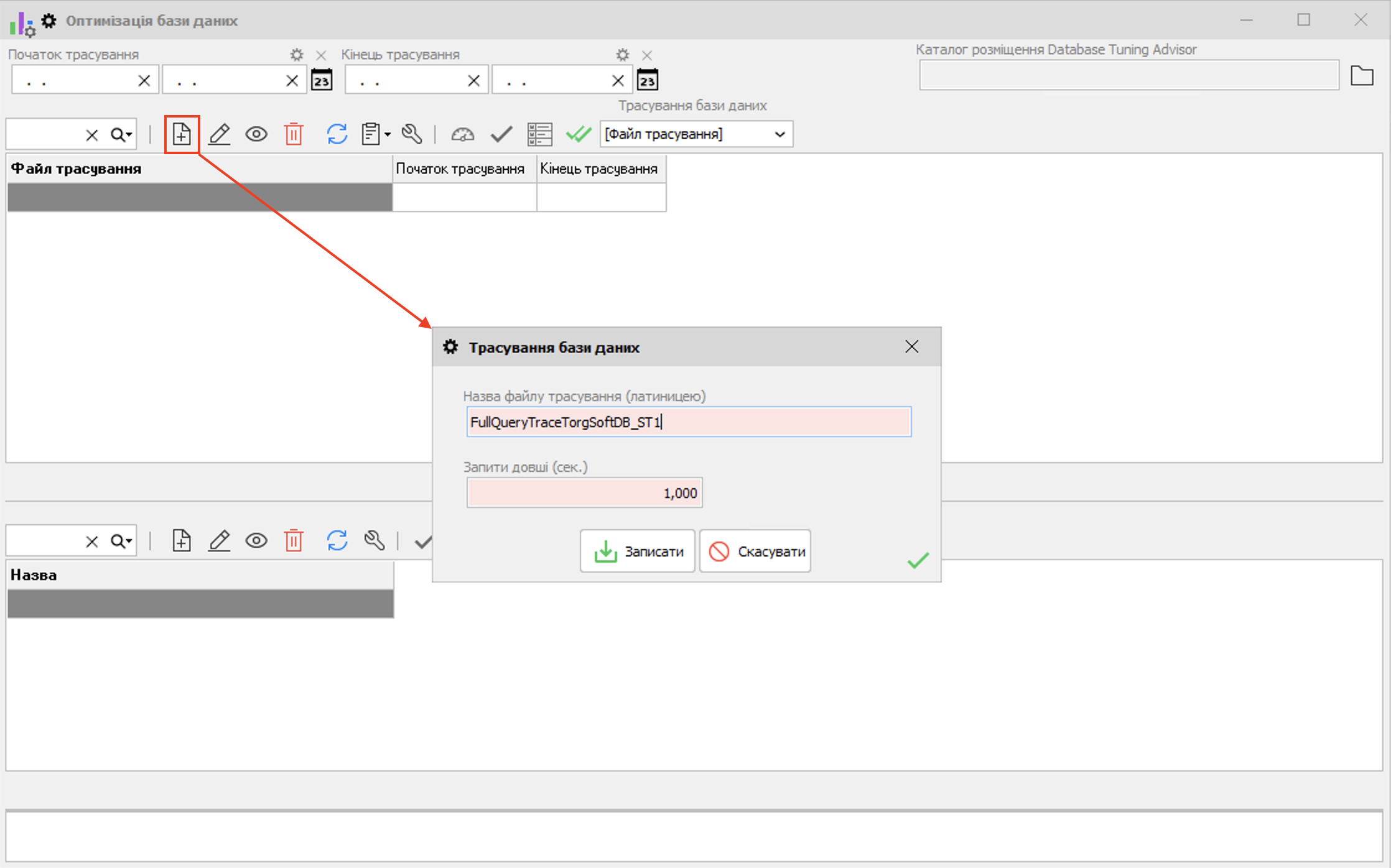Screen dimensions: 1391x868
Task: Click the wrench tools icon in bottom toolbar
Action: pos(374,540)
